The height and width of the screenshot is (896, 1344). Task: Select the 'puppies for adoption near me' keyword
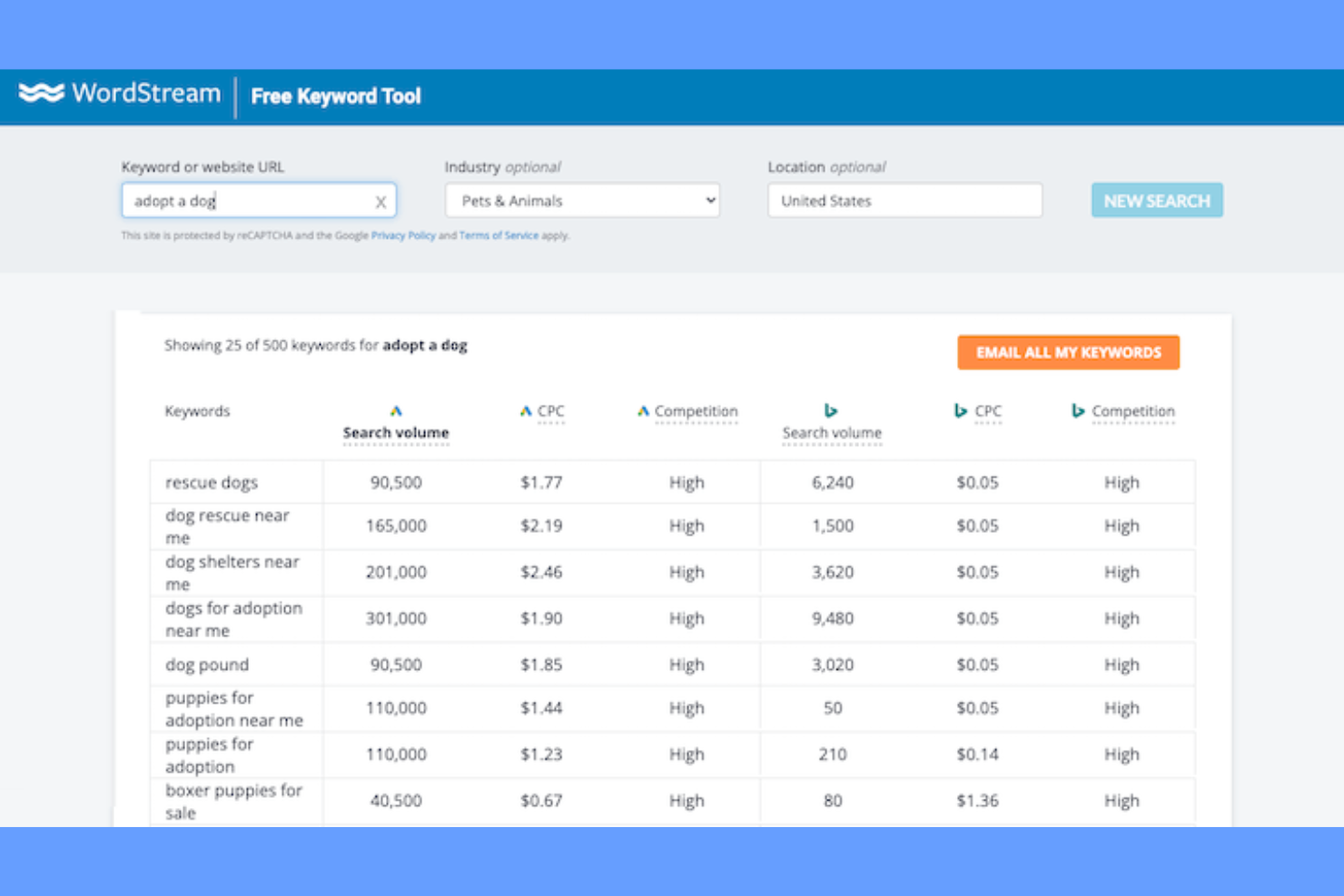tap(234, 709)
